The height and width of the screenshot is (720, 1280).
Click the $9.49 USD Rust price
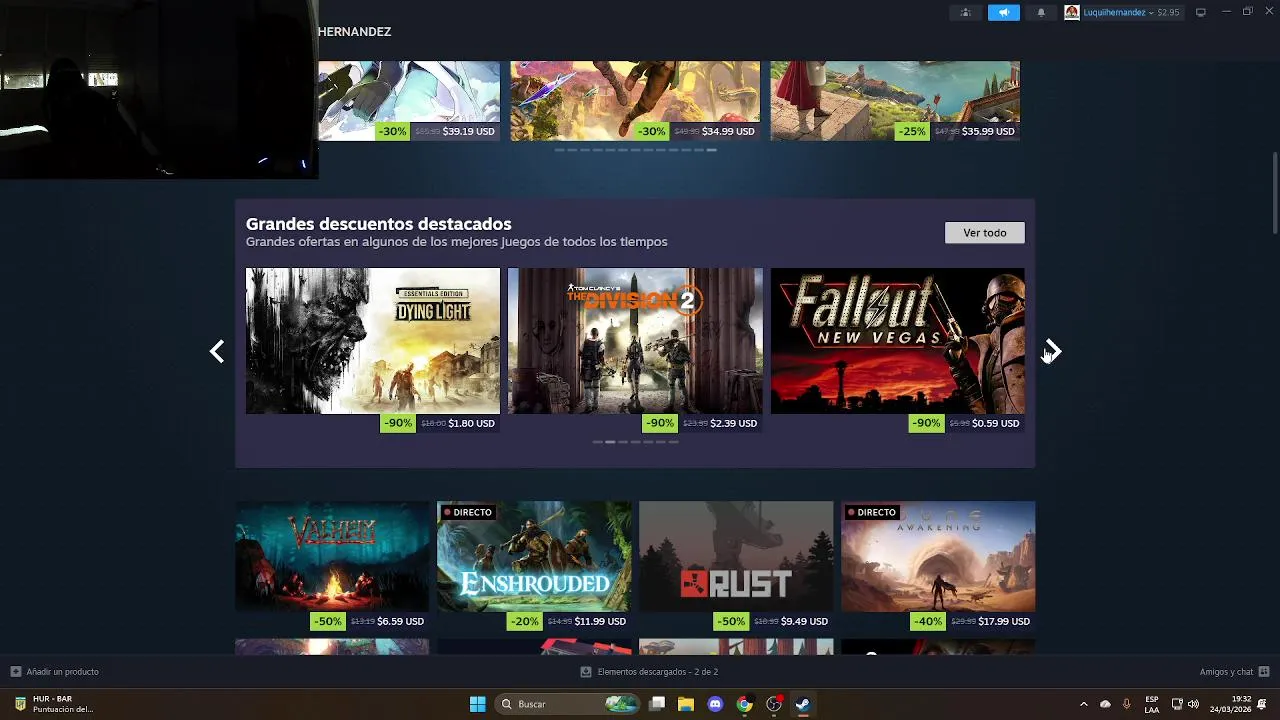point(804,621)
